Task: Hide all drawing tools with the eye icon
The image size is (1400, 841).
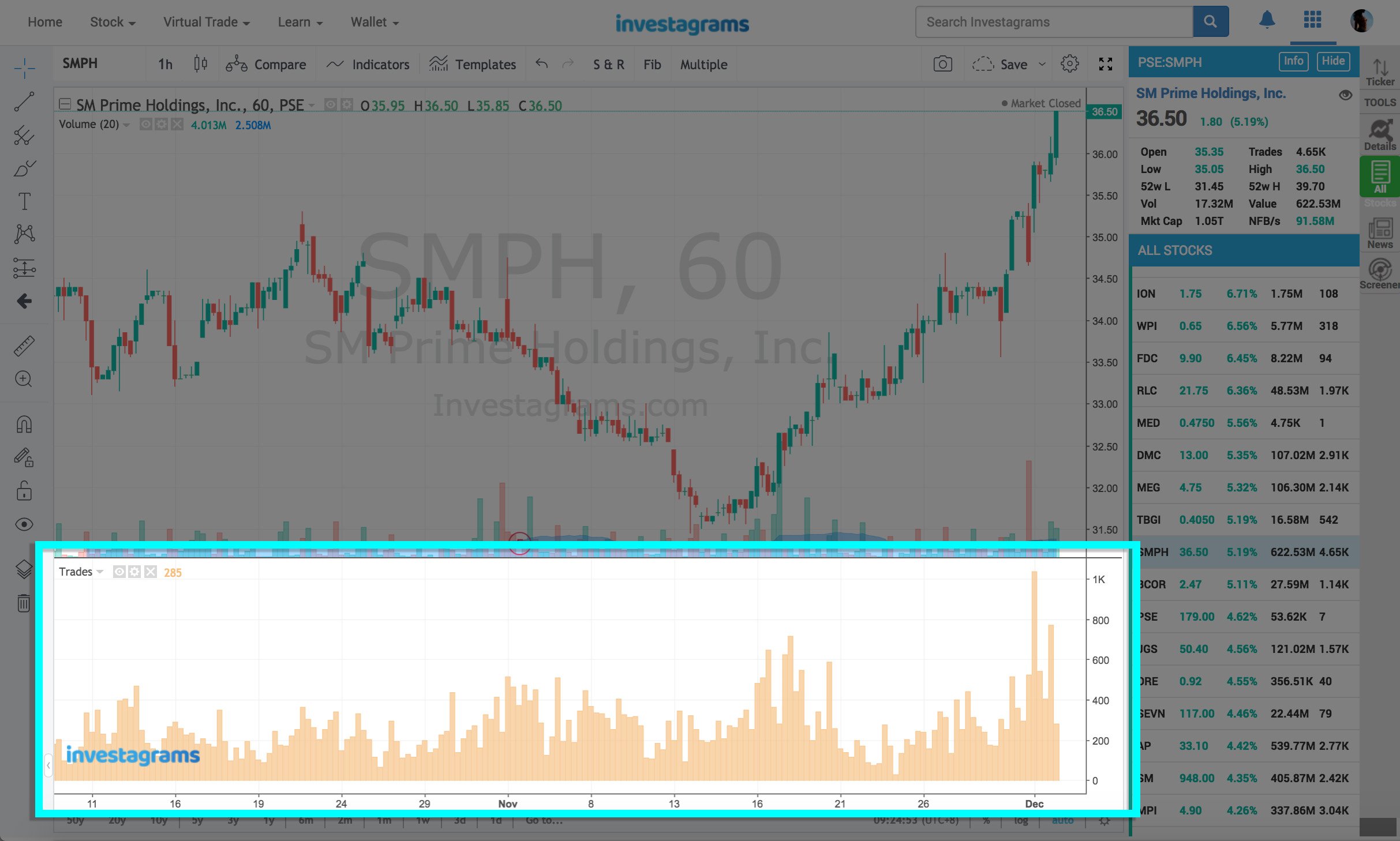Action: (x=24, y=524)
